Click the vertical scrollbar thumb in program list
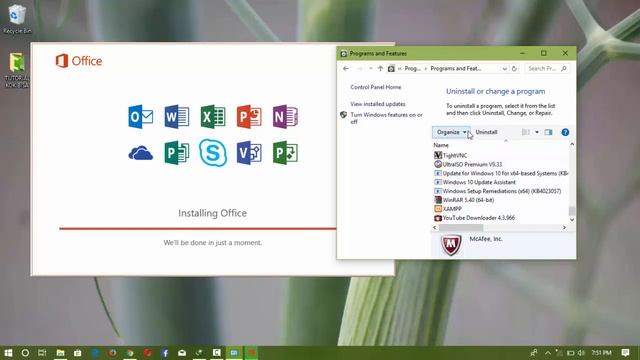The width and height of the screenshot is (640, 360). point(572,211)
